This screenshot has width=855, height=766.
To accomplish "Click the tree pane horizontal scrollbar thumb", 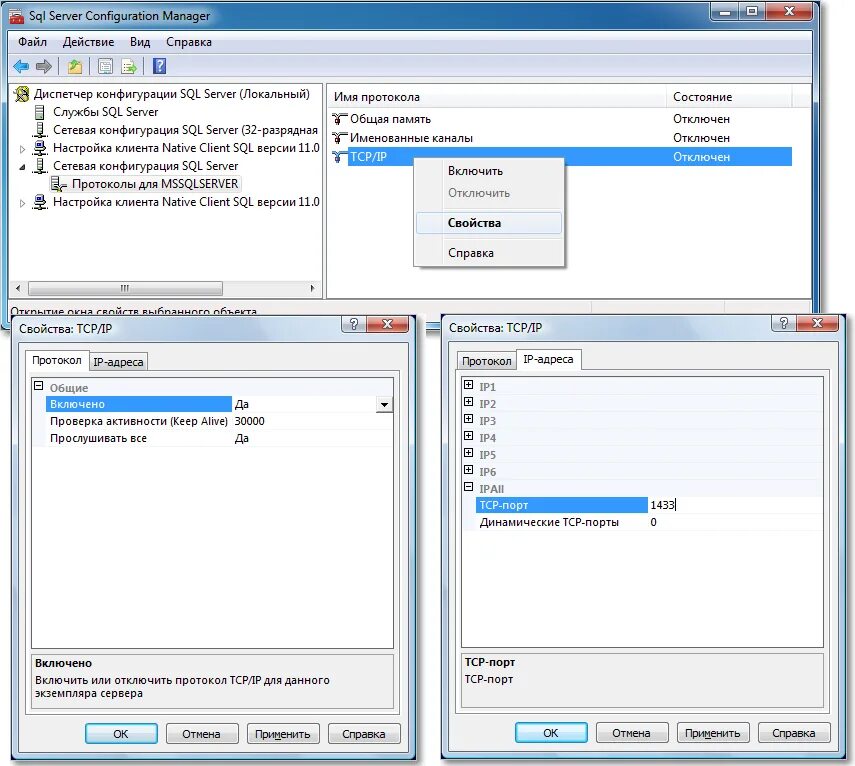I will (x=125, y=288).
